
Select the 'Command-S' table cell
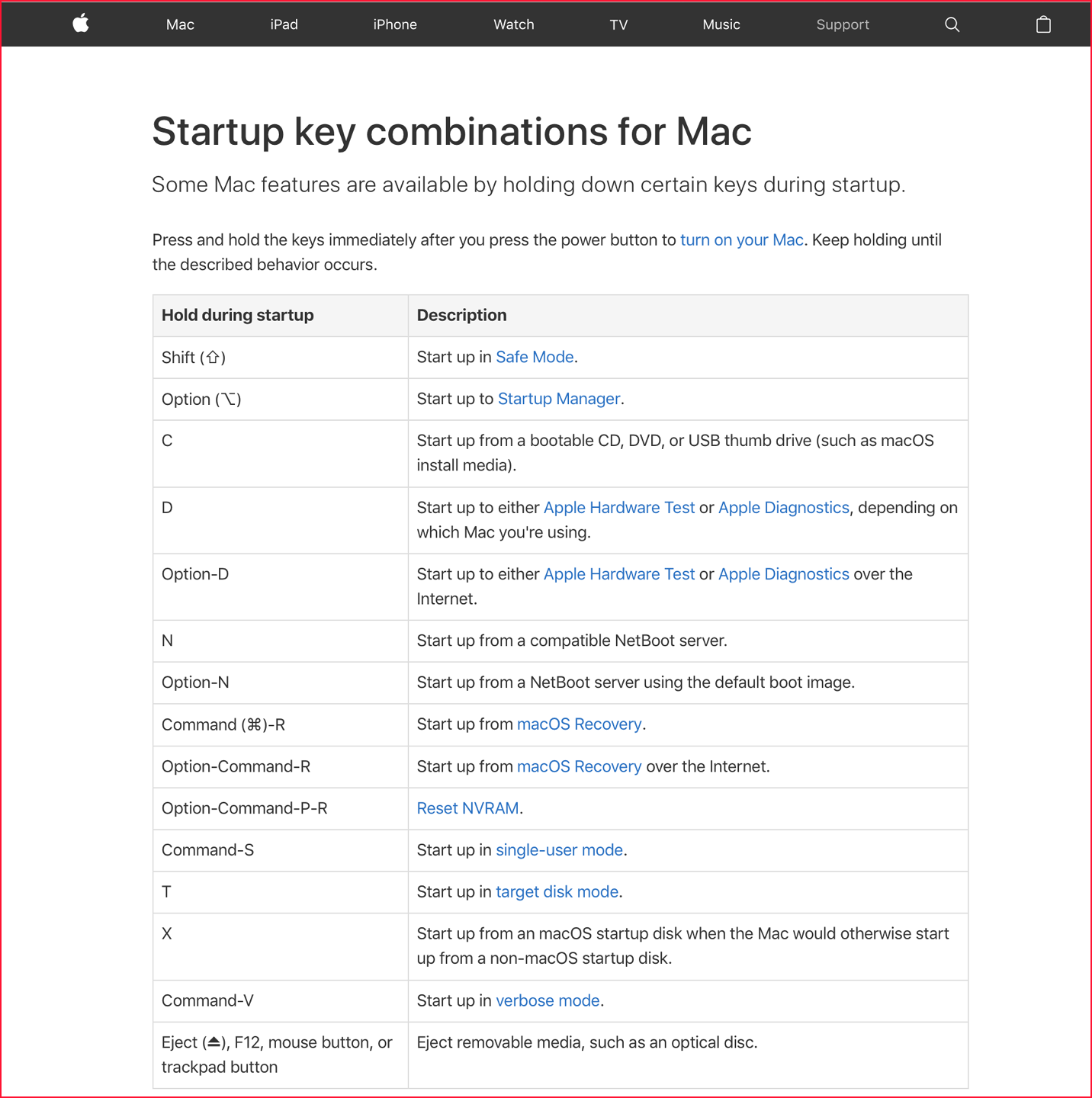coord(281,851)
